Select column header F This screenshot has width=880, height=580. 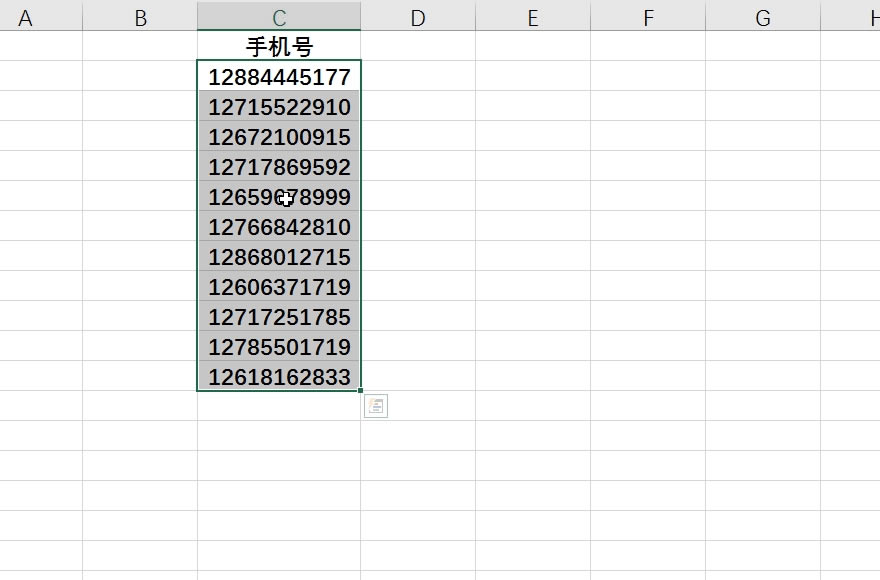pos(647,17)
